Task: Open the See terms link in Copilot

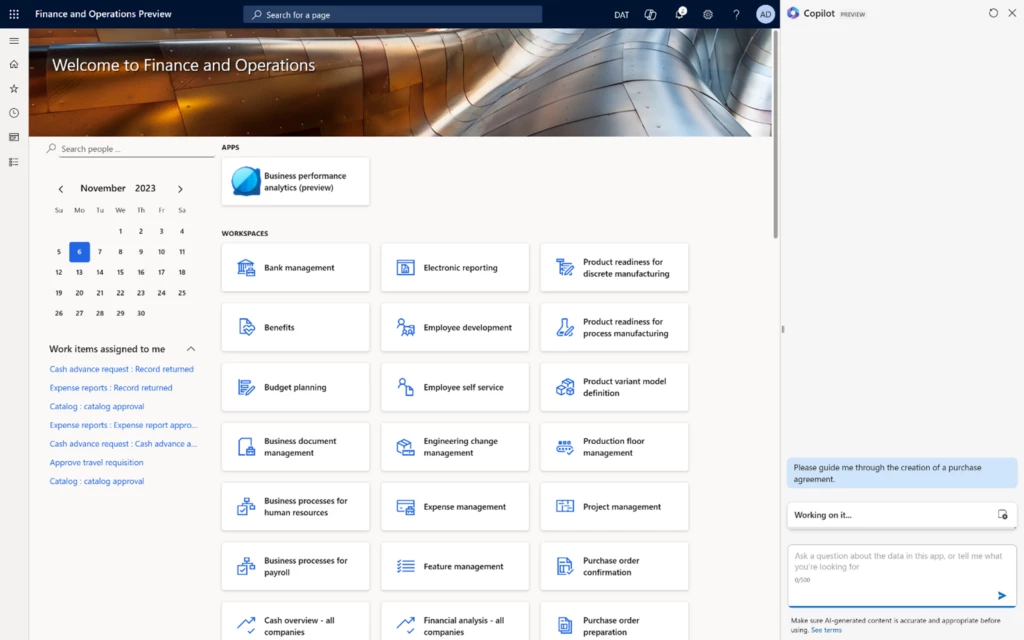Action: [x=827, y=629]
